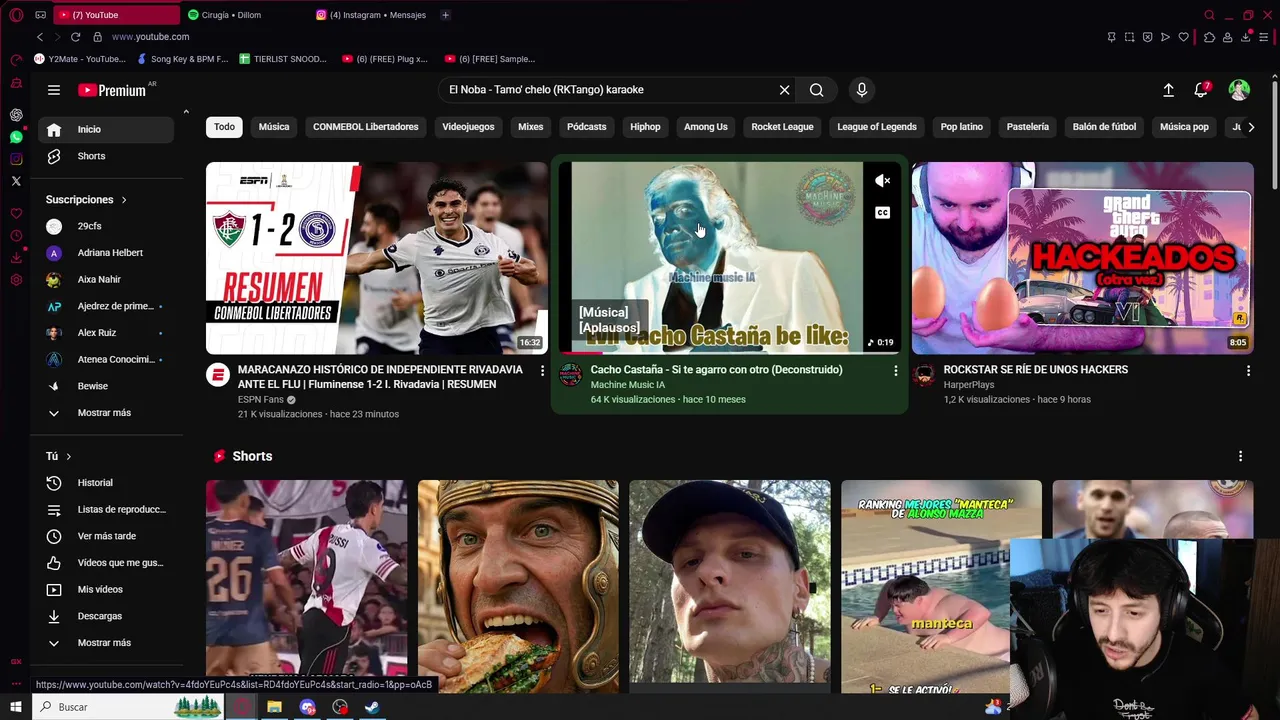Open Ver más tarde in the sidebar
1280x720 pixels.
(x=106, y=536)
